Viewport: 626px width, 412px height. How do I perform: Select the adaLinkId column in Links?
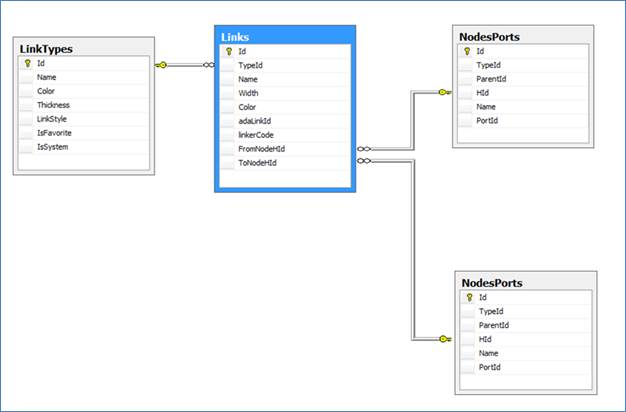tap(258, 120)
